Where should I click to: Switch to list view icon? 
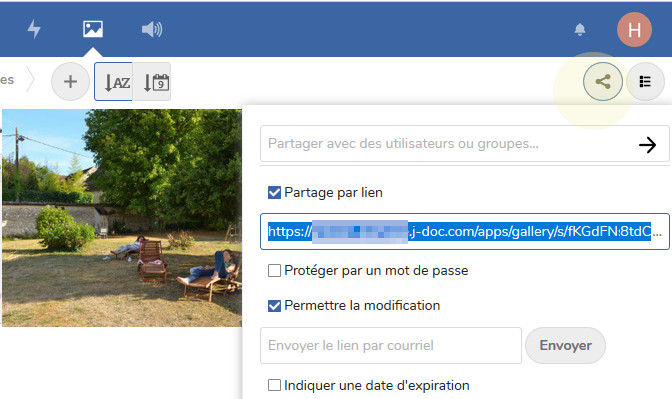[645, 81]
